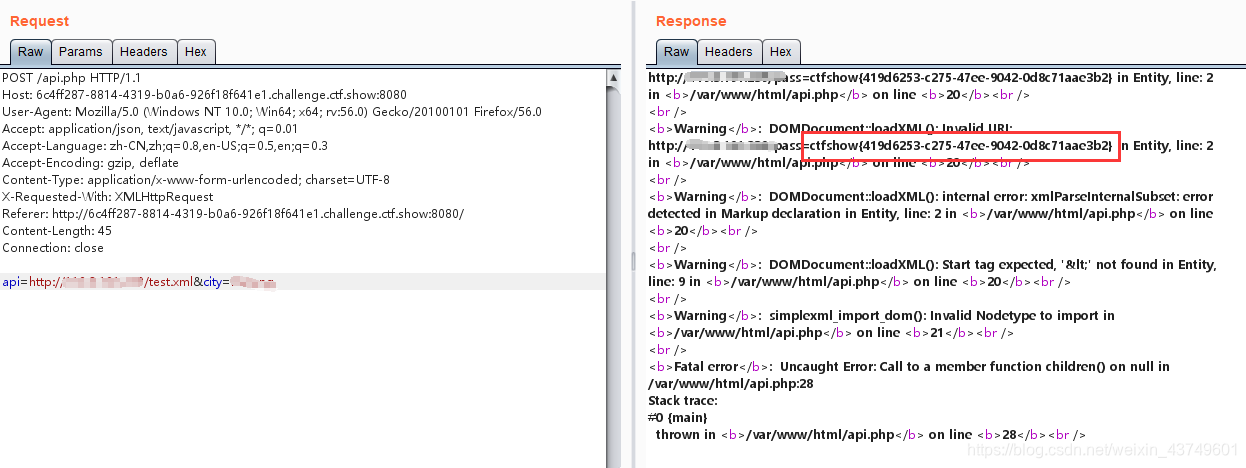Click the Fatal error Uncaught Error line

[909, 367]
